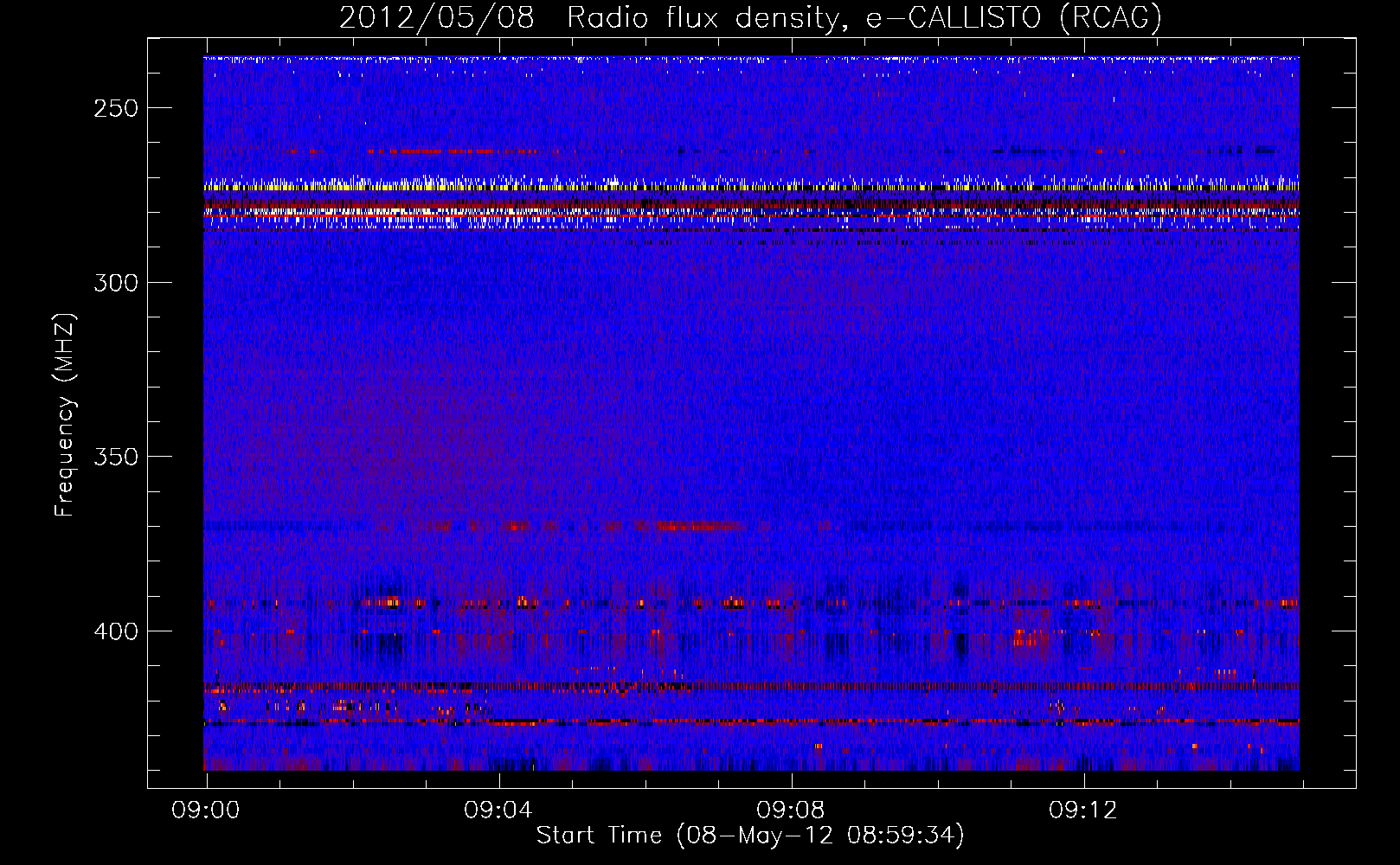The height and width of the screenshot is (865, 1400).
Task: Click the 400 frequency tick label
Action: [116, 631]
